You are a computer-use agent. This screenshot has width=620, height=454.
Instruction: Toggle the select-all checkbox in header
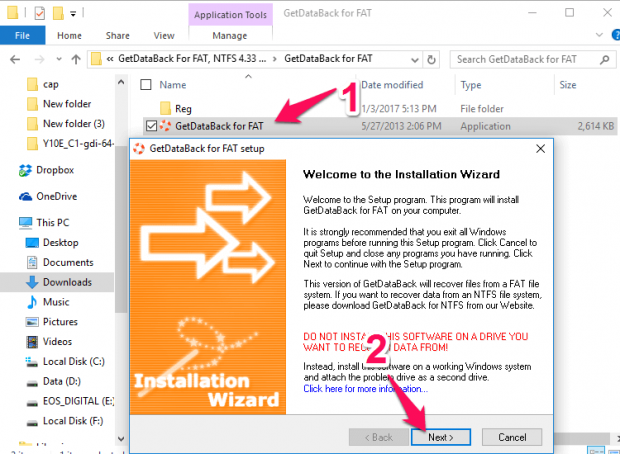146,85
